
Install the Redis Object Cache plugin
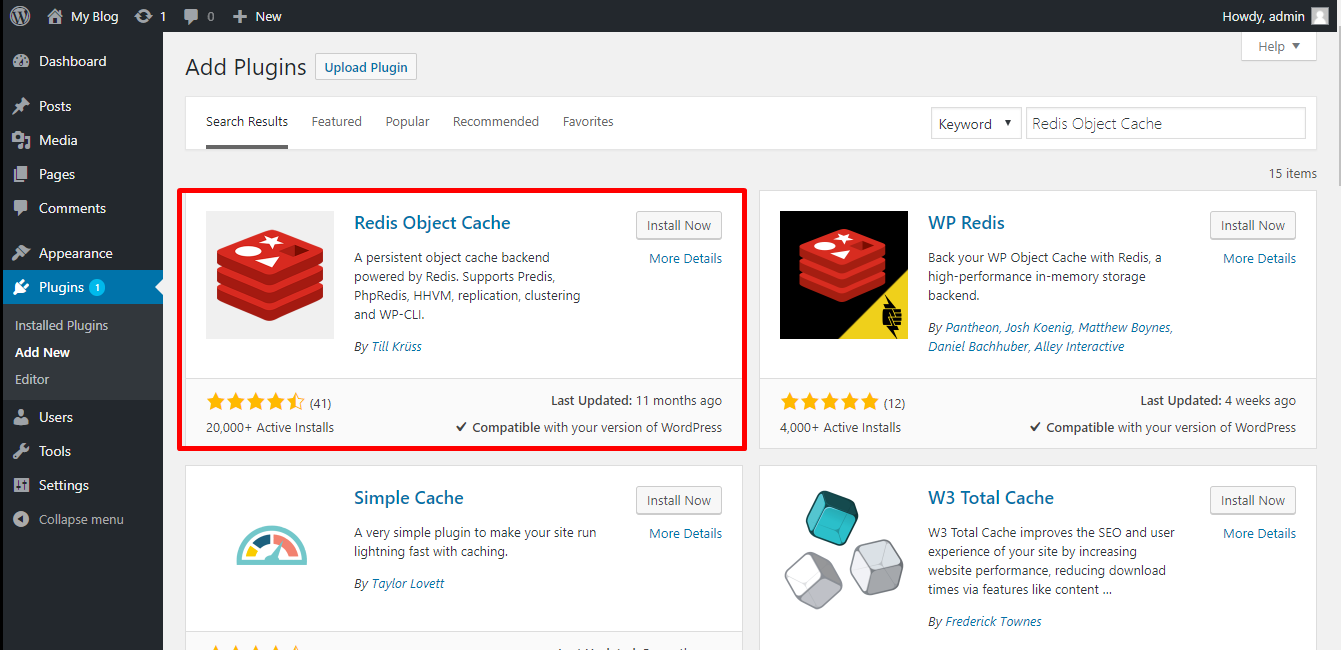click(x=679, y=225)
